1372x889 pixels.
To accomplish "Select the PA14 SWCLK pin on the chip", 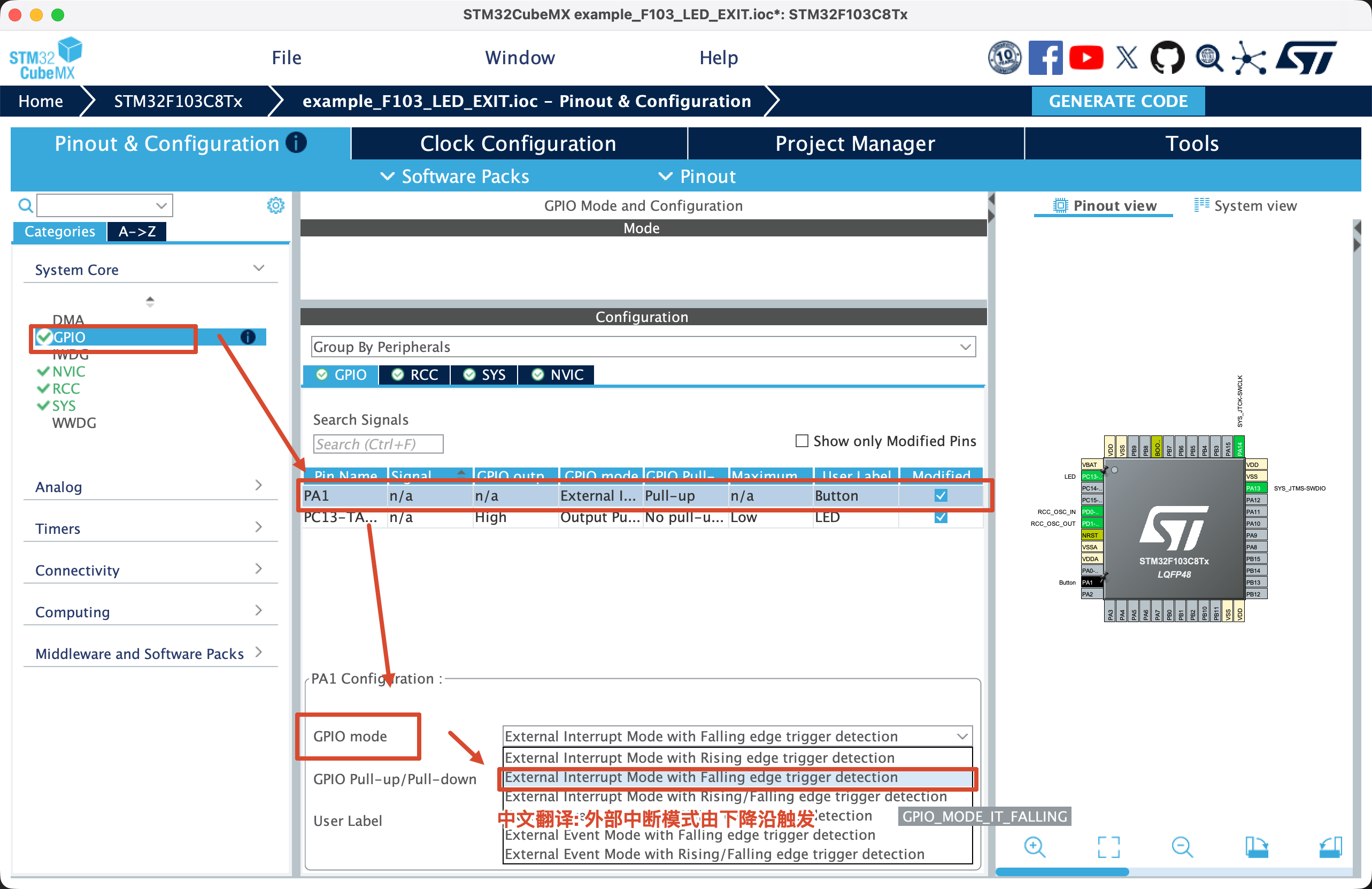I will (x=1239, y=447).
